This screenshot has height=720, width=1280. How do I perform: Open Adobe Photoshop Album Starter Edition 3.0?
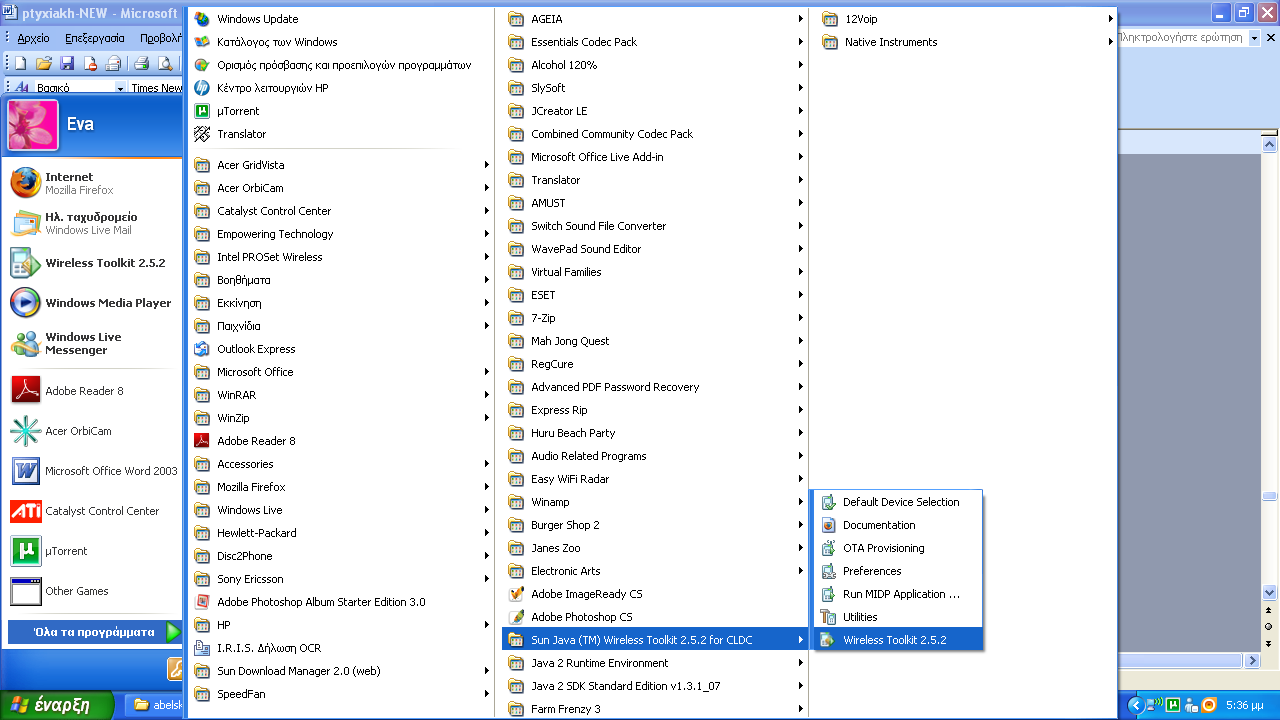click(341, 602)
